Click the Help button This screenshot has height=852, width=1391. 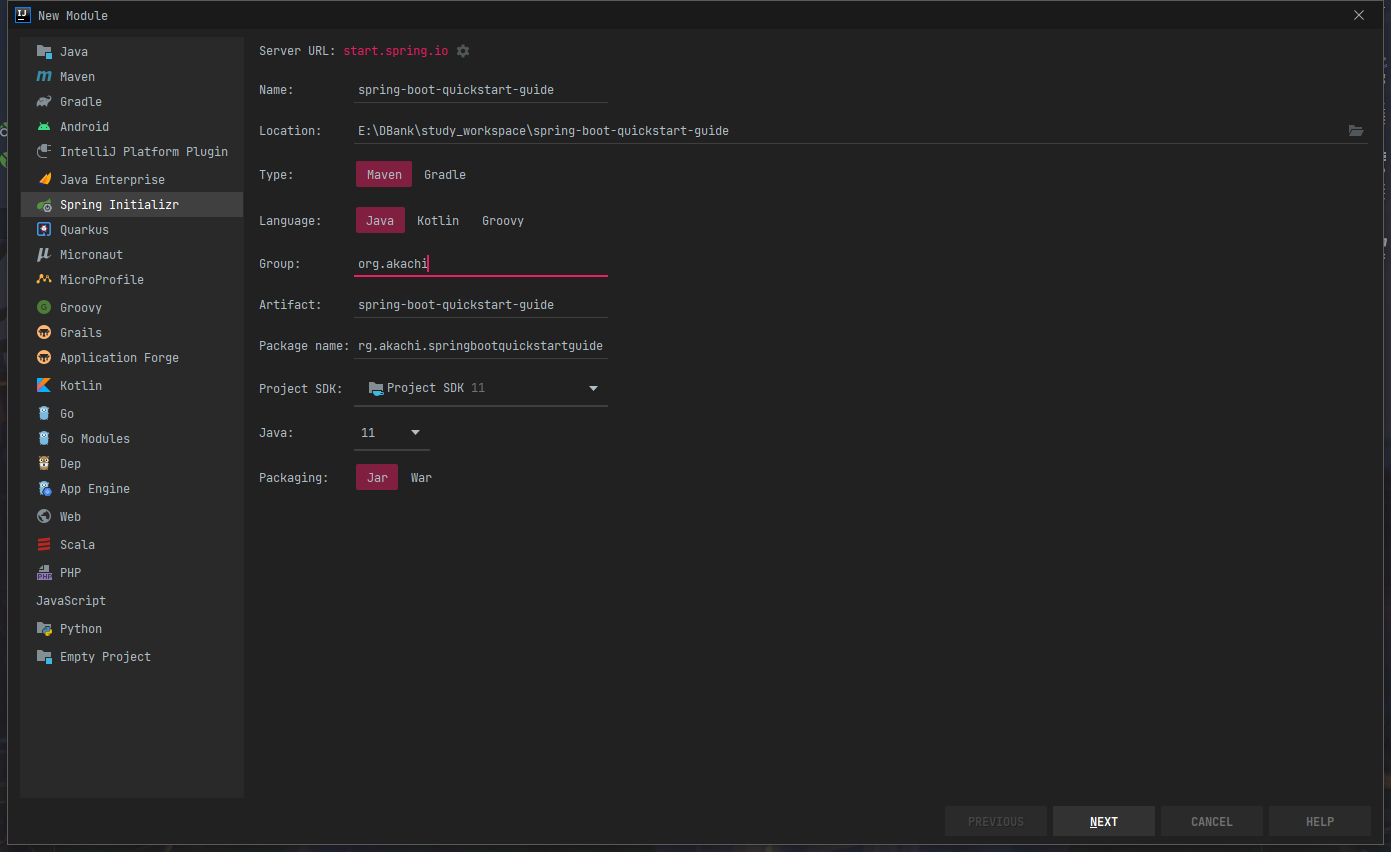click(x=1320, y=821)
